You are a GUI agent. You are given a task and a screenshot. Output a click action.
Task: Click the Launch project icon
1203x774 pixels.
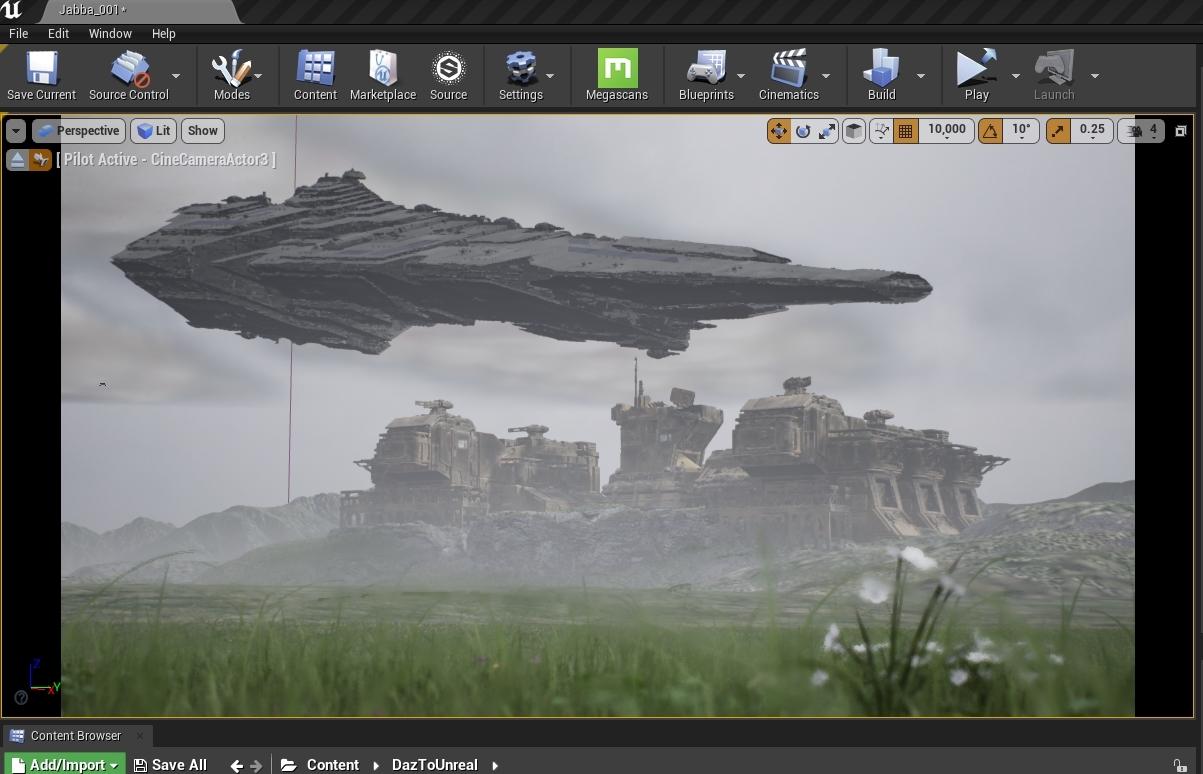pos(1054,76)
